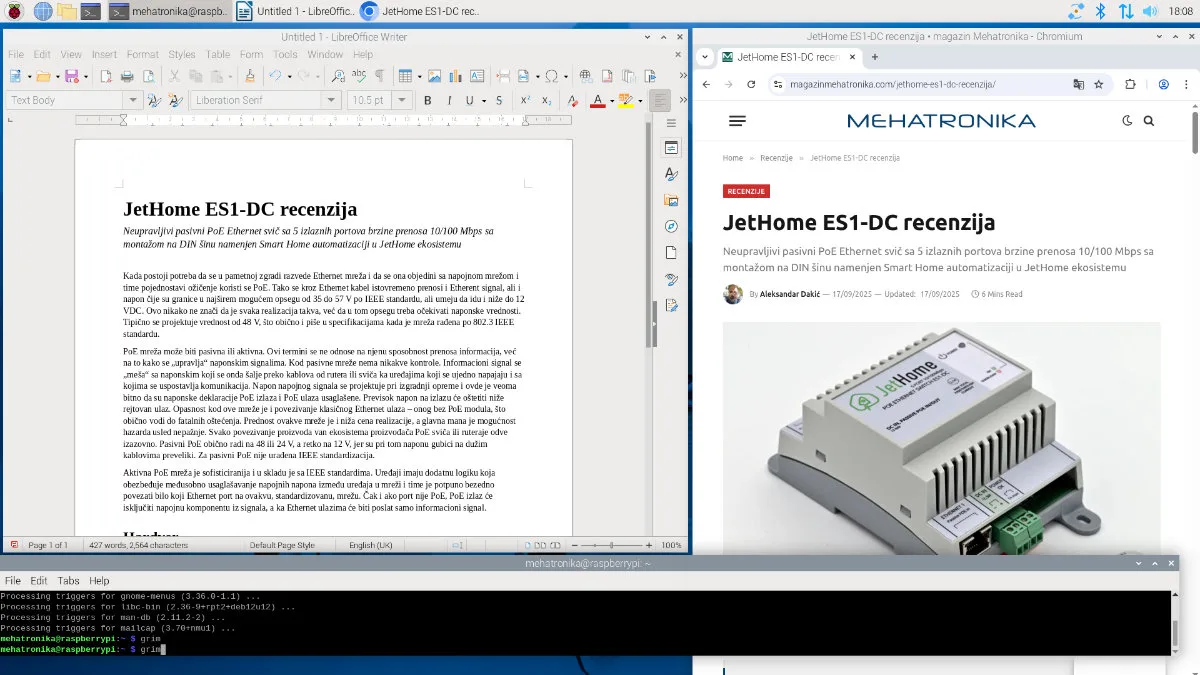Open the Writer Styles menu
Image resolution: width=1200 pixels, height=675 pixels.
coord(182,54)
